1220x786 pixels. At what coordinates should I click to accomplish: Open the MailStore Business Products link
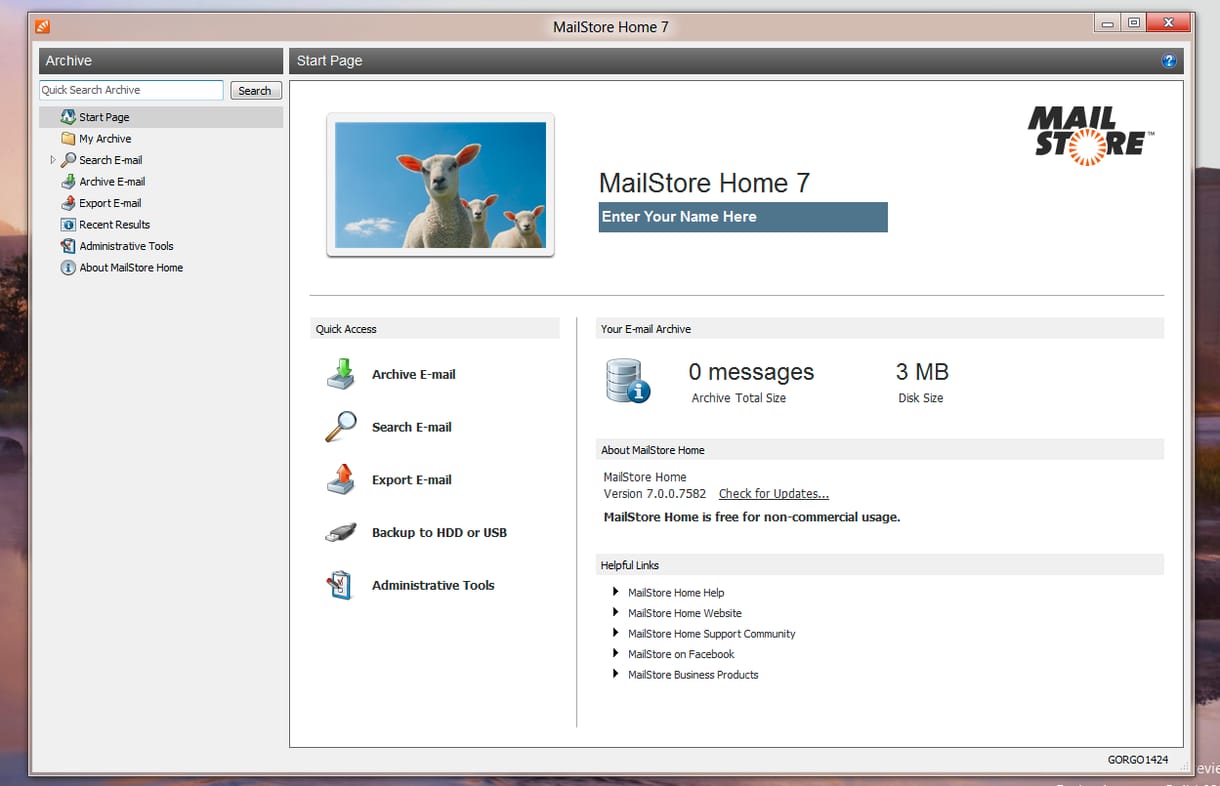pyautogui.click(x=693, y=675)
